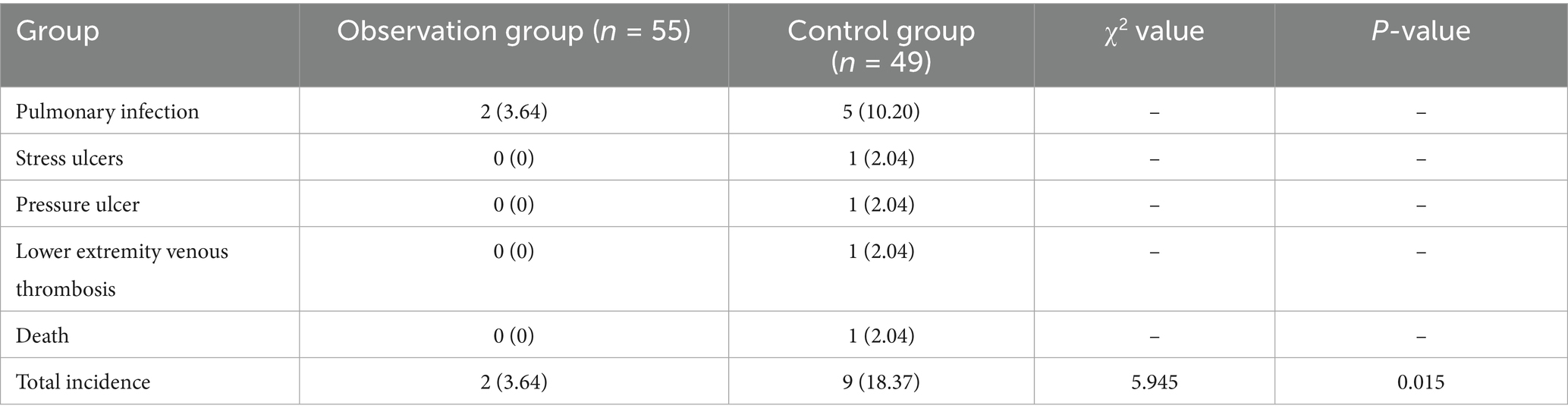Select Pressure ulcer control value 1 (2.04)
The image size is (1568, 418).
[881, 204]
